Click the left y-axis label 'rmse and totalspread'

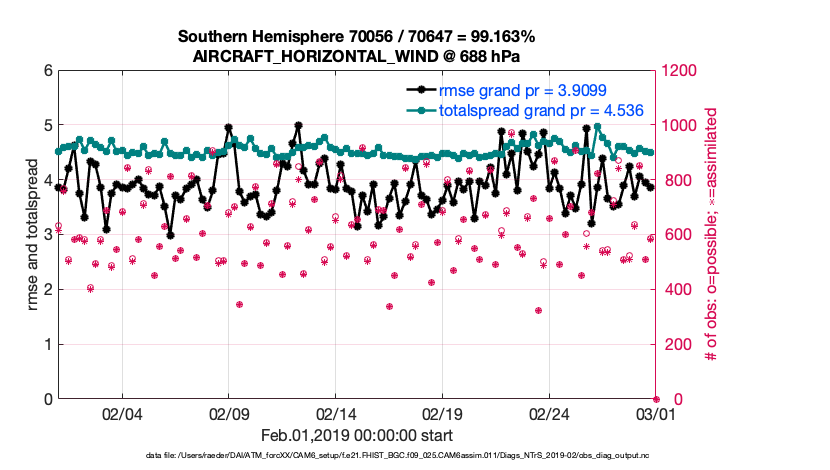click(x=32, y=235)
